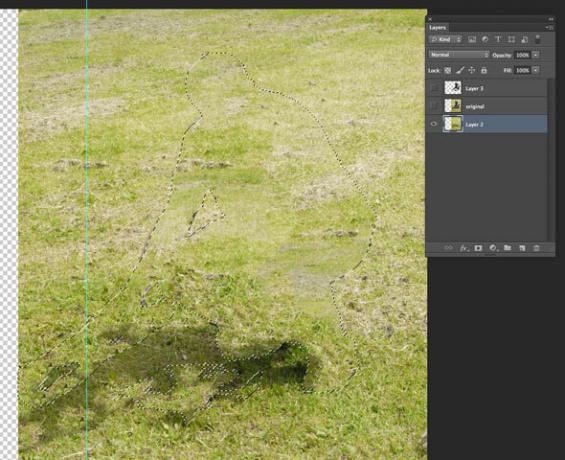Create a new layer group
Viewport: 565px width, 460px height.
click(x=507, y=248)
